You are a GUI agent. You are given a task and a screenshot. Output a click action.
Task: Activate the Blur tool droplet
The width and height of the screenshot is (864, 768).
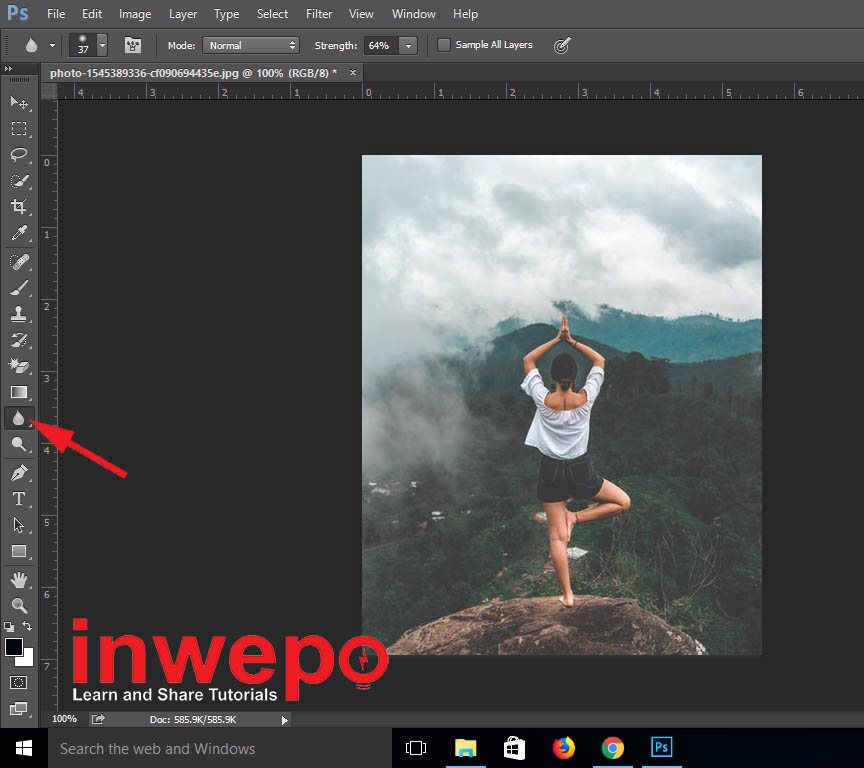[x=18, y=418]
